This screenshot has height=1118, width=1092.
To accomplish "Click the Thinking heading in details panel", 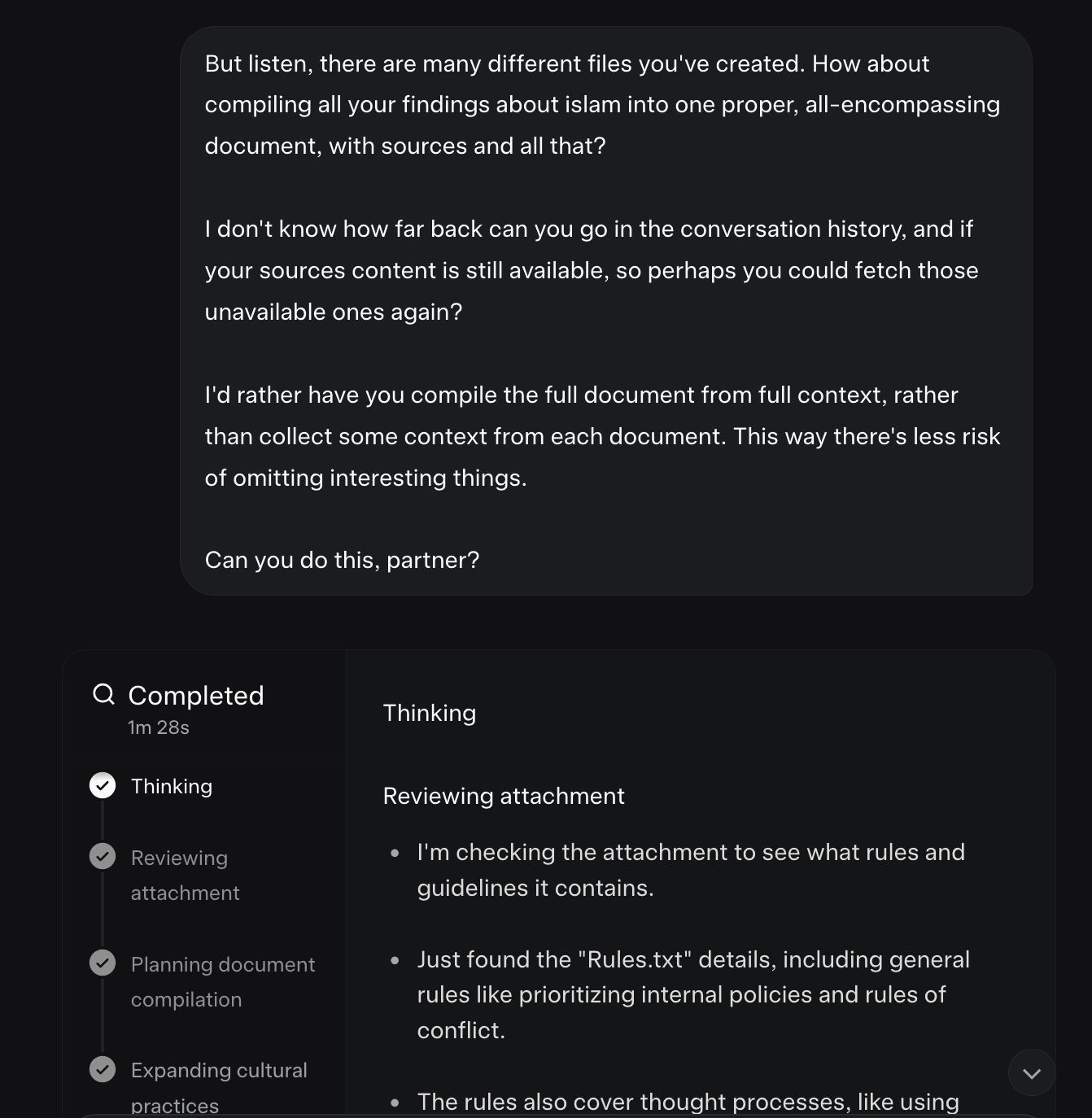I will tap(430, 713).
